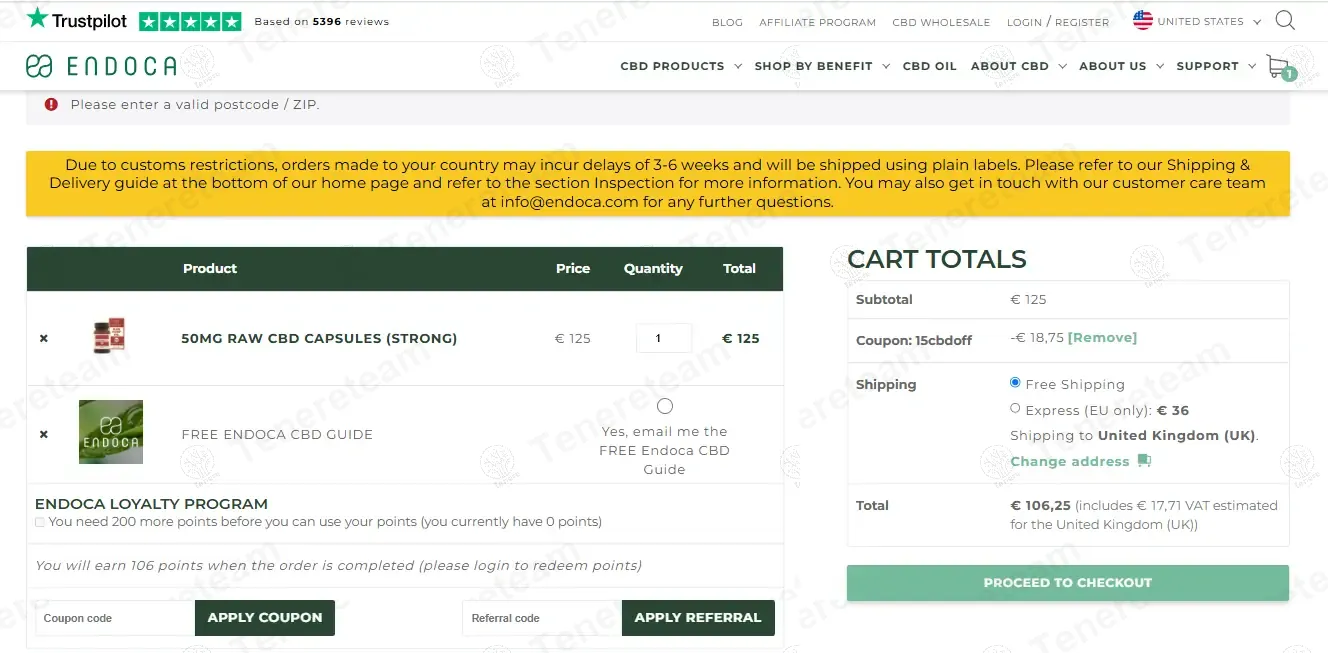This screenshot has width=1328, height=653.
Task: Click Proceed to Checkout
Action: [x=1067, y=582]
